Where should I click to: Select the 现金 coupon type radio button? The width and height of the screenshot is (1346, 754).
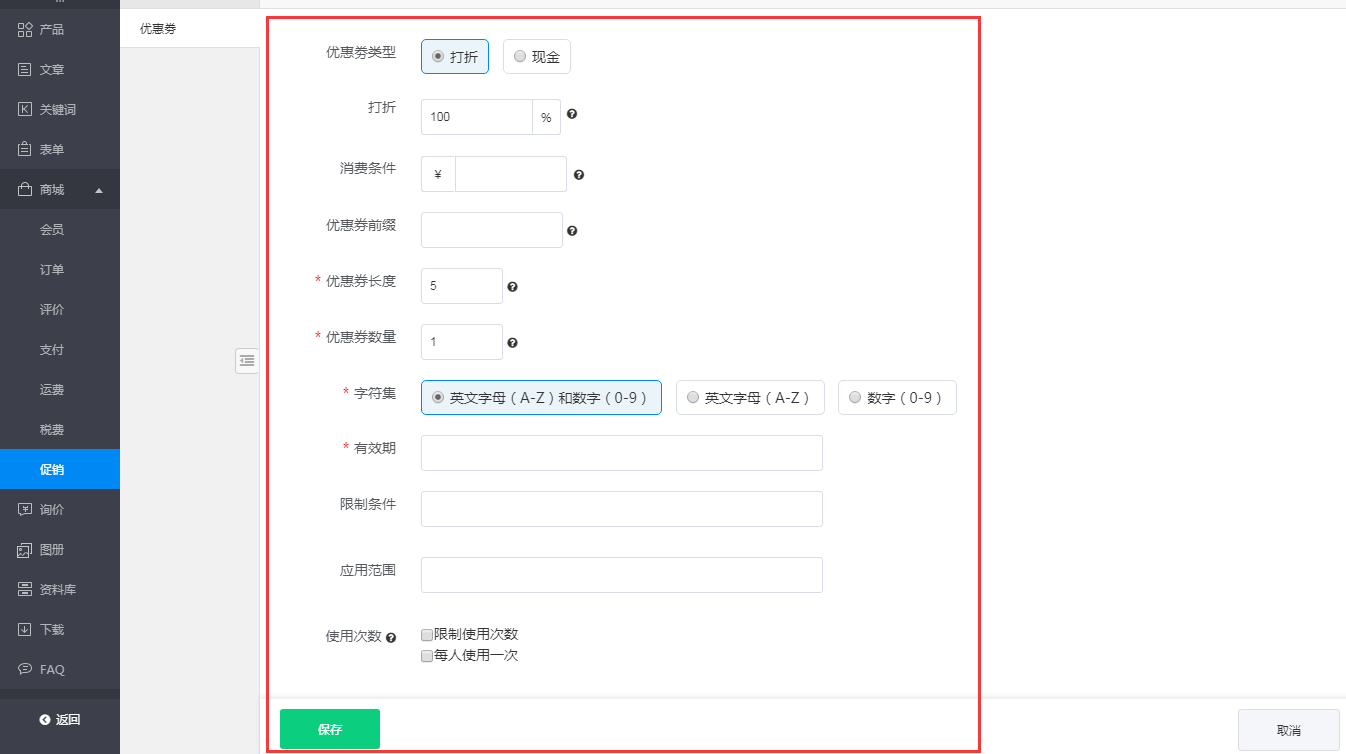coord(520,57)
